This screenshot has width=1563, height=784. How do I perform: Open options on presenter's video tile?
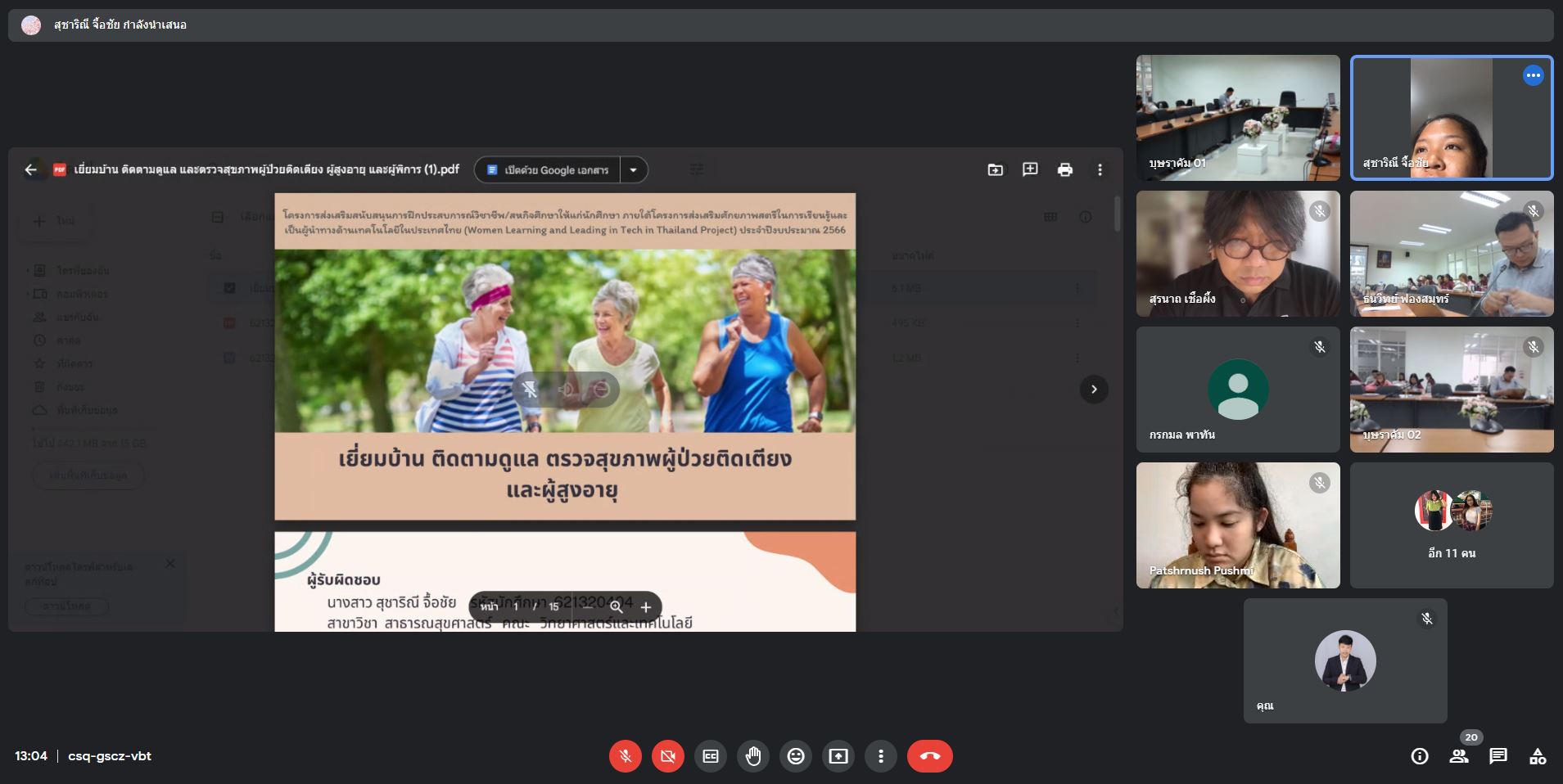[x=1533, y=75]
